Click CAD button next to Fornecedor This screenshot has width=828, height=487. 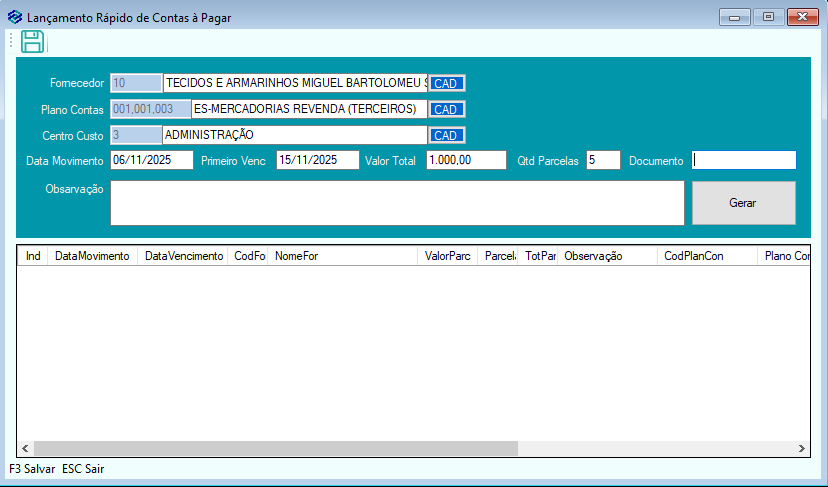(x=446, y=84)
